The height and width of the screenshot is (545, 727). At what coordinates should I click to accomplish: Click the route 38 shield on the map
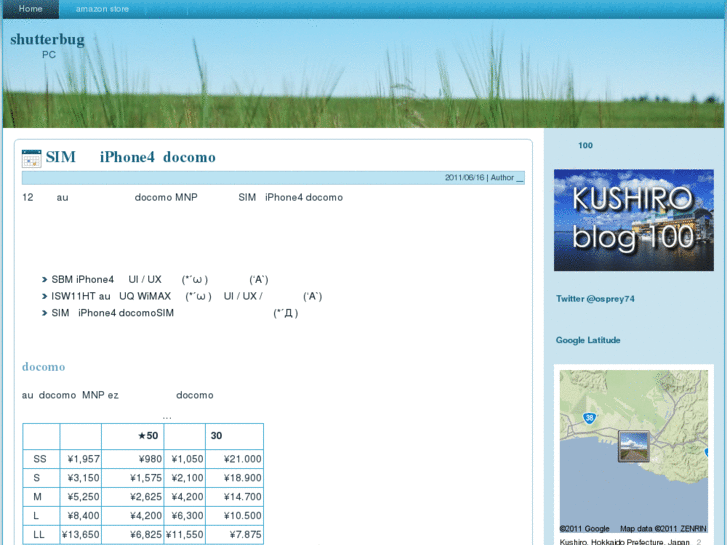tap(591, 418)
